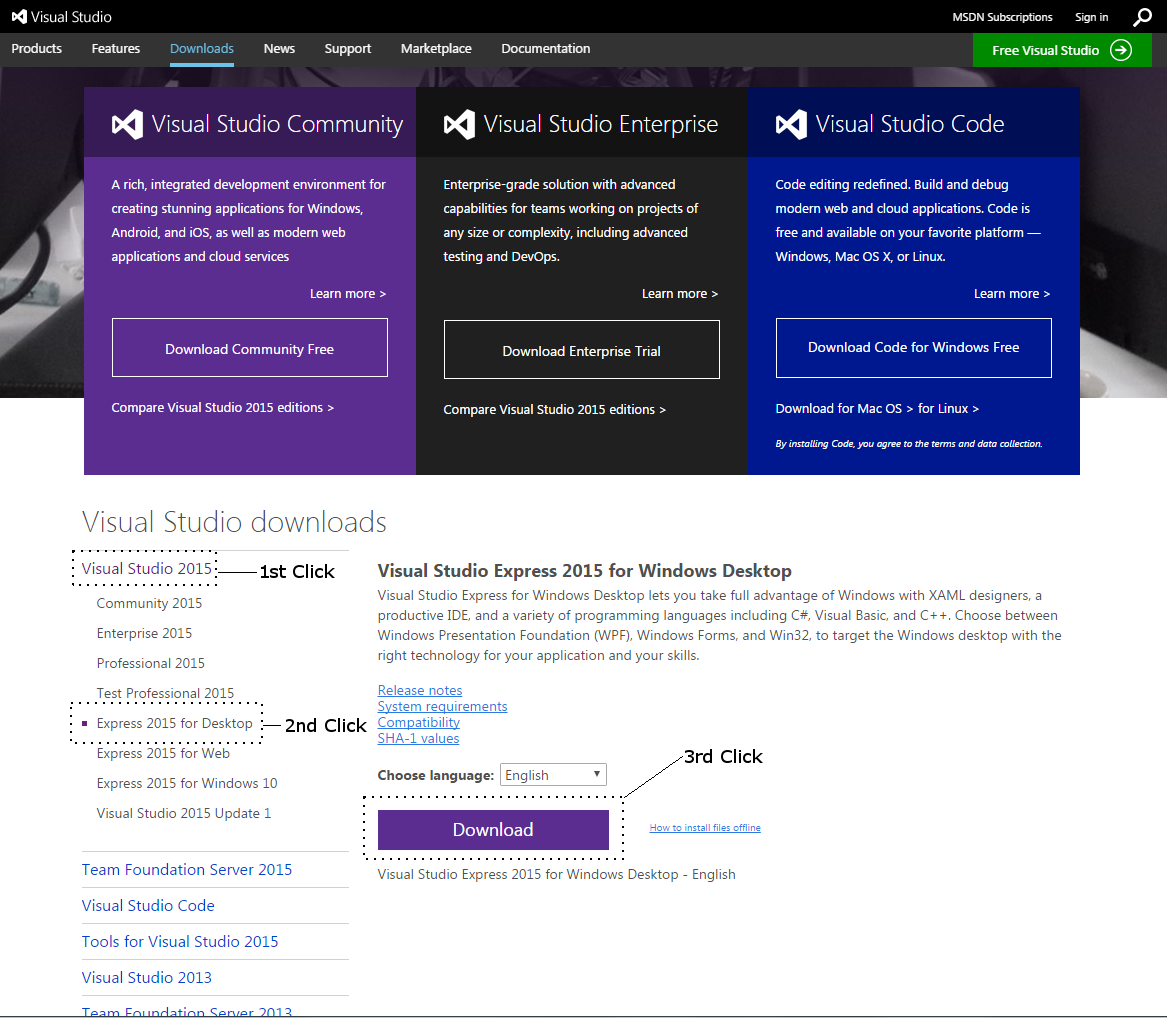
Task: Open the Documentation menu item
Action: (x=546, y=48)
